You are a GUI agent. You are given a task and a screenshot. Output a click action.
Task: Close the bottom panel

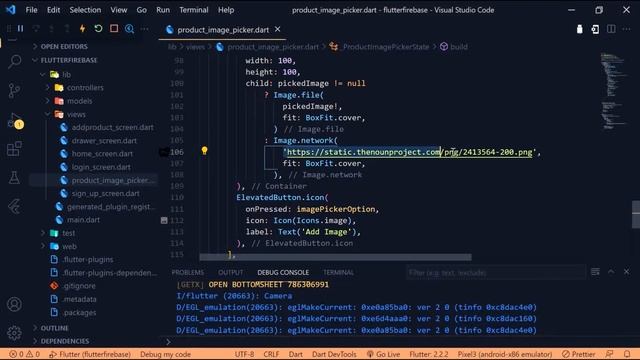click(627, 271)
